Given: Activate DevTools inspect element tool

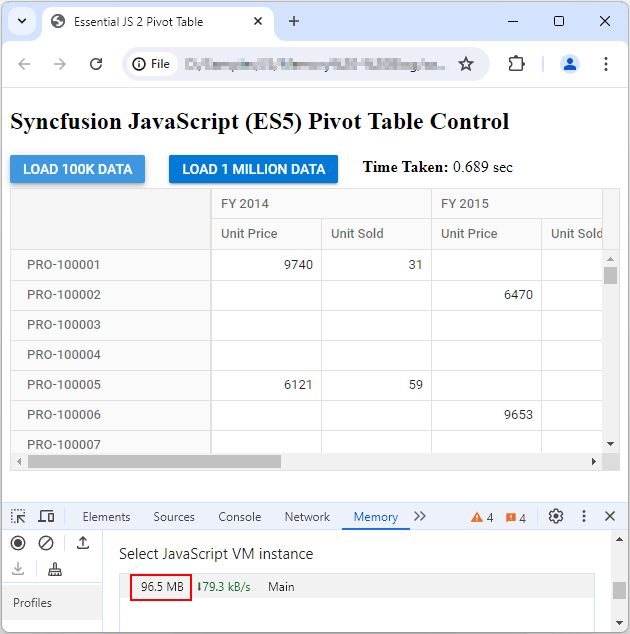Looking at the screenshot, I should pyautogui.click(x=18, y=516).
